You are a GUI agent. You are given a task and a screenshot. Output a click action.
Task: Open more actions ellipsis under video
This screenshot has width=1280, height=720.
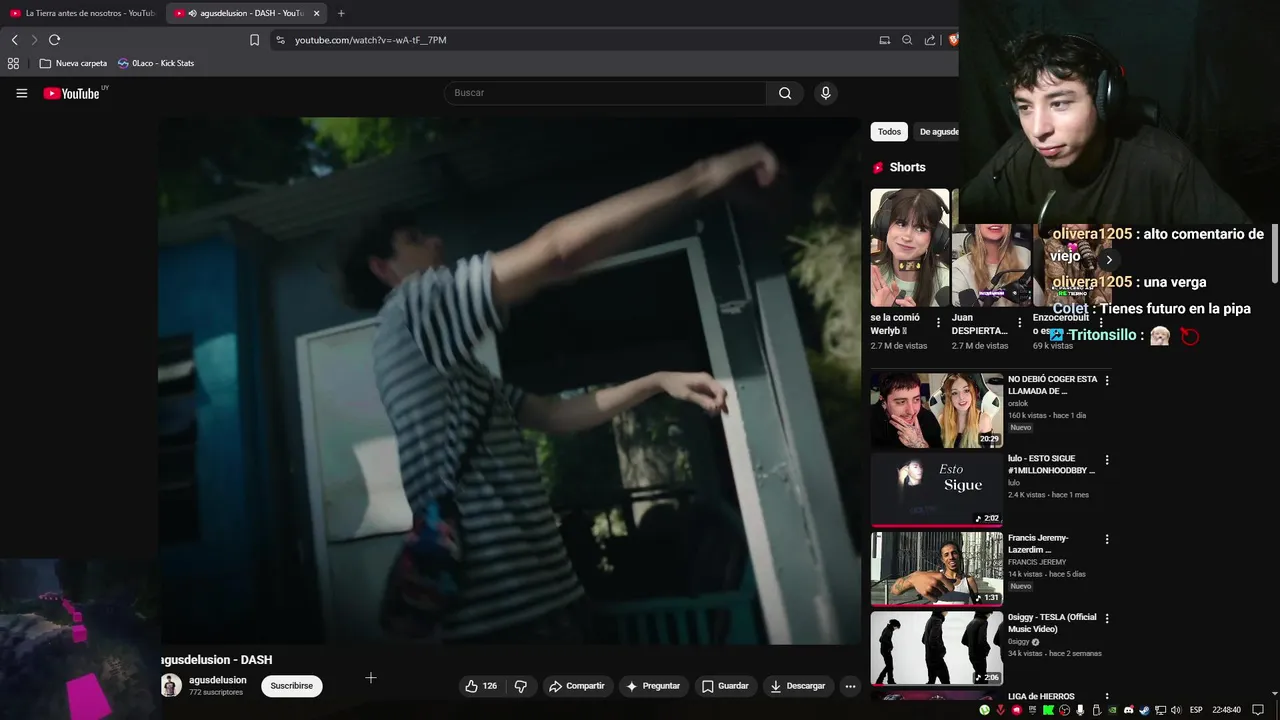coord(850,686)
